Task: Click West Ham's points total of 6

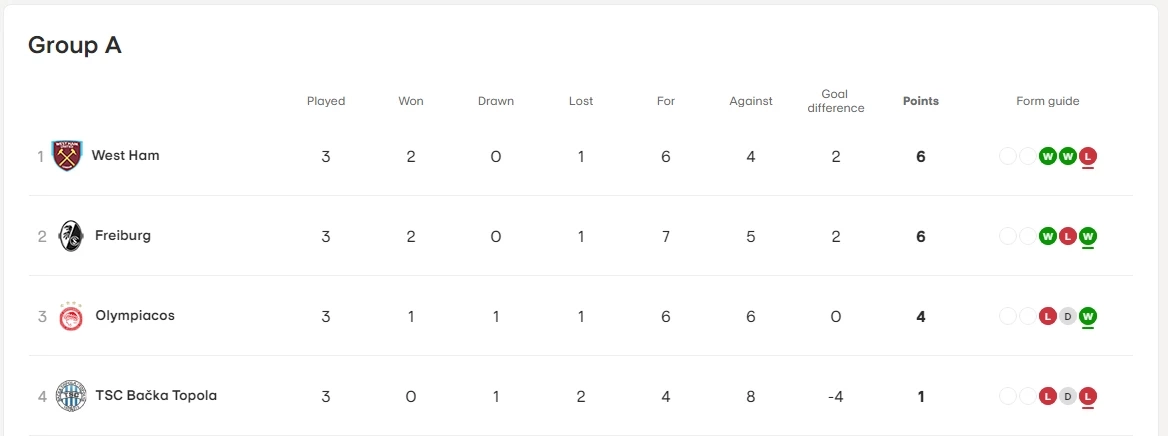Action: point(921,157)
